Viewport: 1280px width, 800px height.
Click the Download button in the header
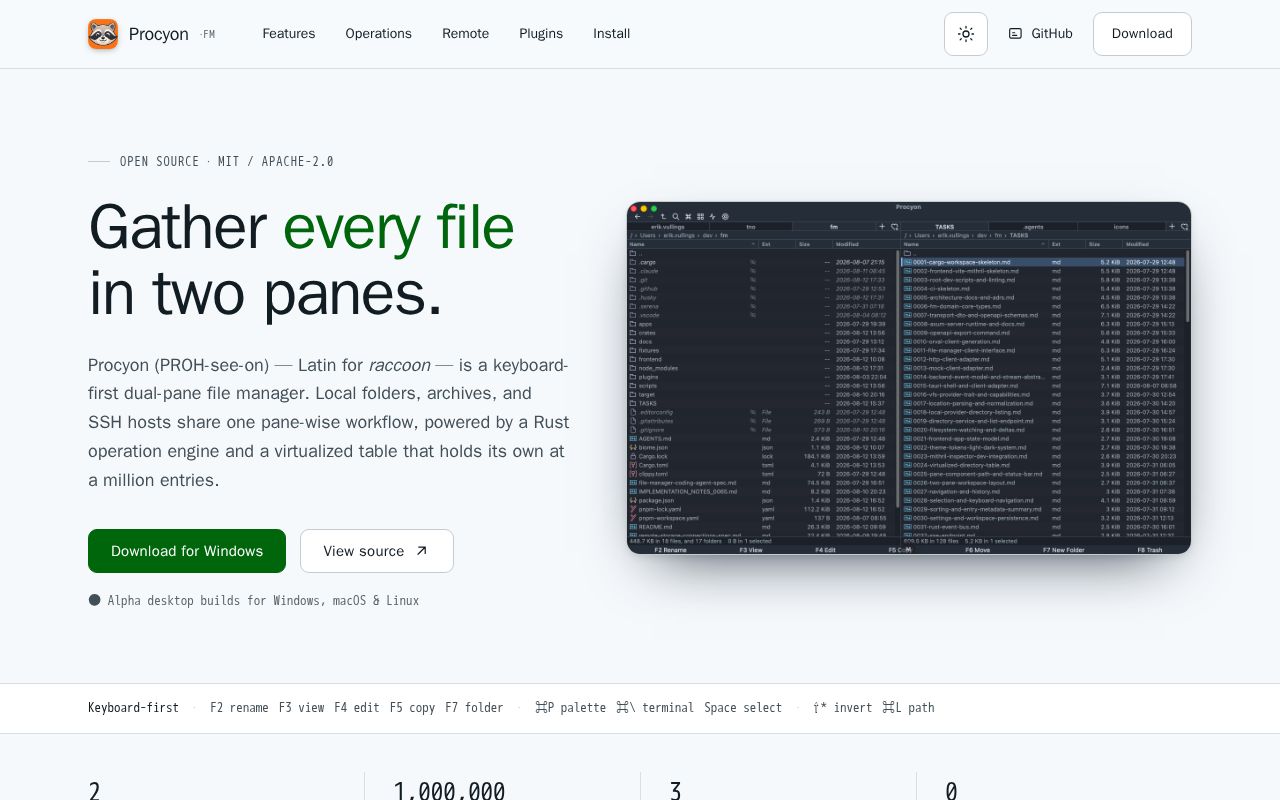pos(1142,34)
